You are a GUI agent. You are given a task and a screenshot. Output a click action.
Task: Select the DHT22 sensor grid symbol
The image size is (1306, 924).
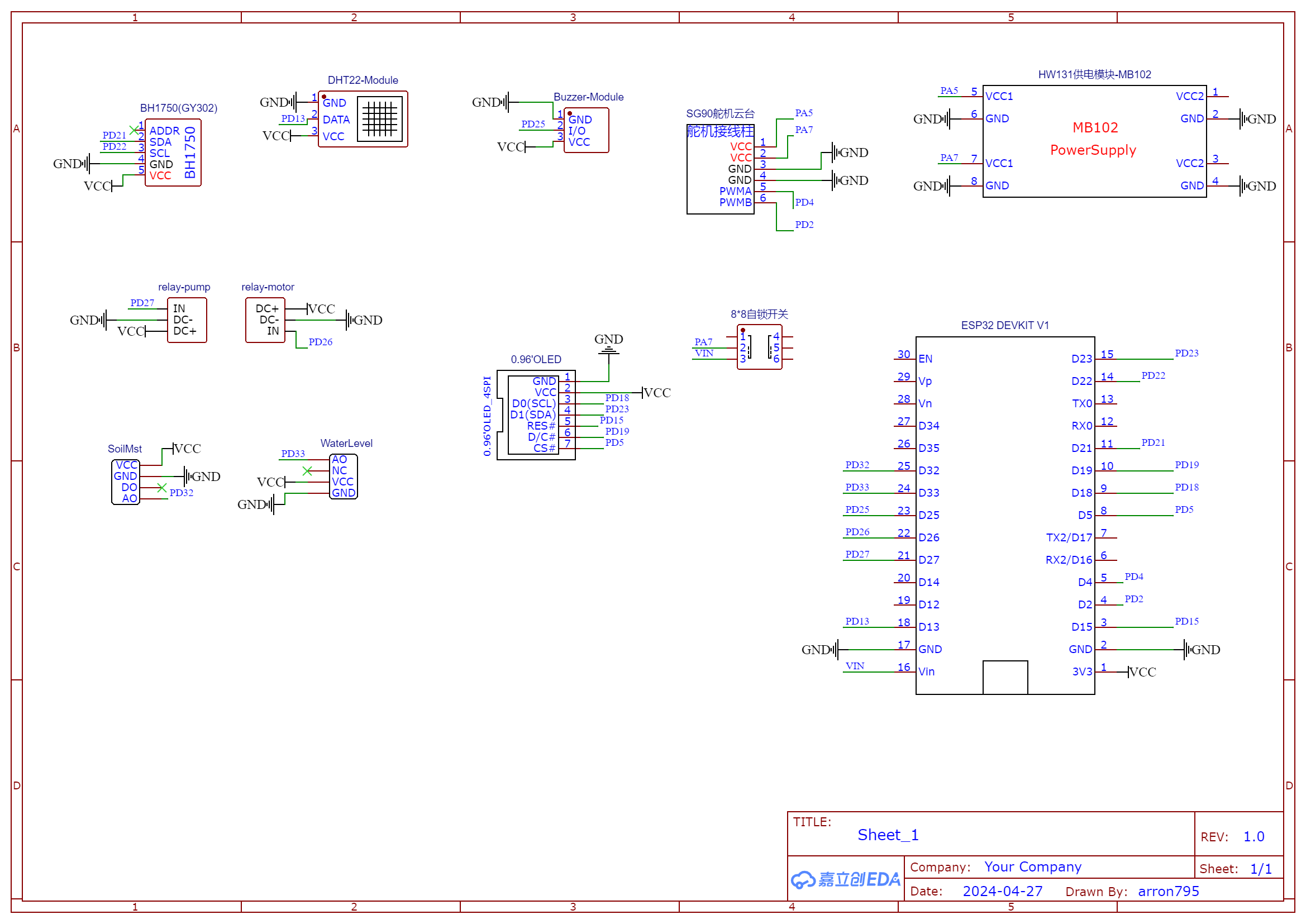[x=379, y=119]
